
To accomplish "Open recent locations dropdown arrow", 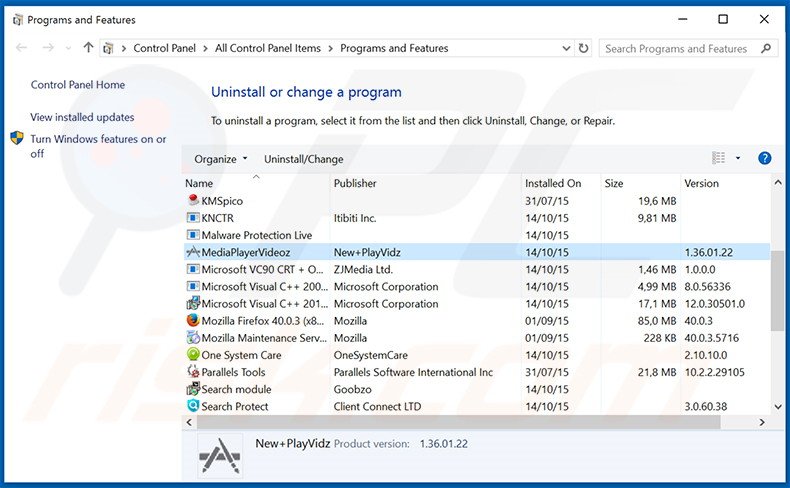I will click(69, 48).
